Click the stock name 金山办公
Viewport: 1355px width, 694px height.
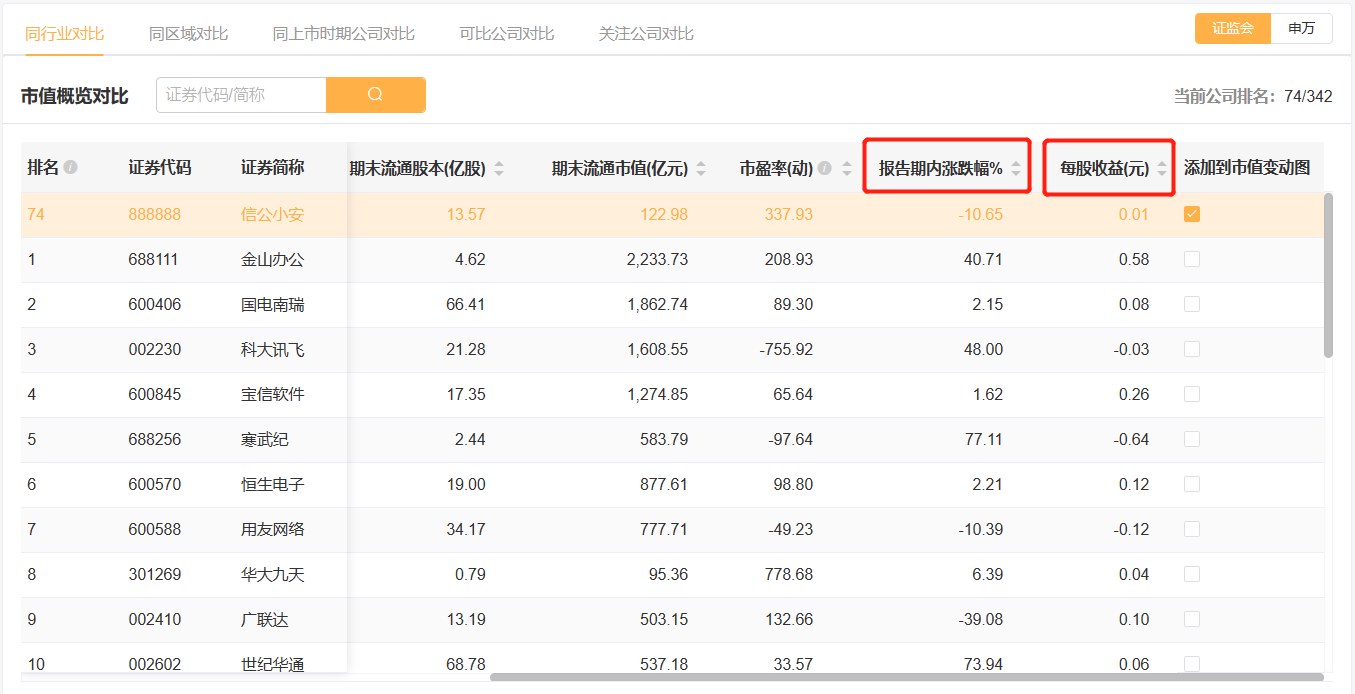[x=272, y=259]
